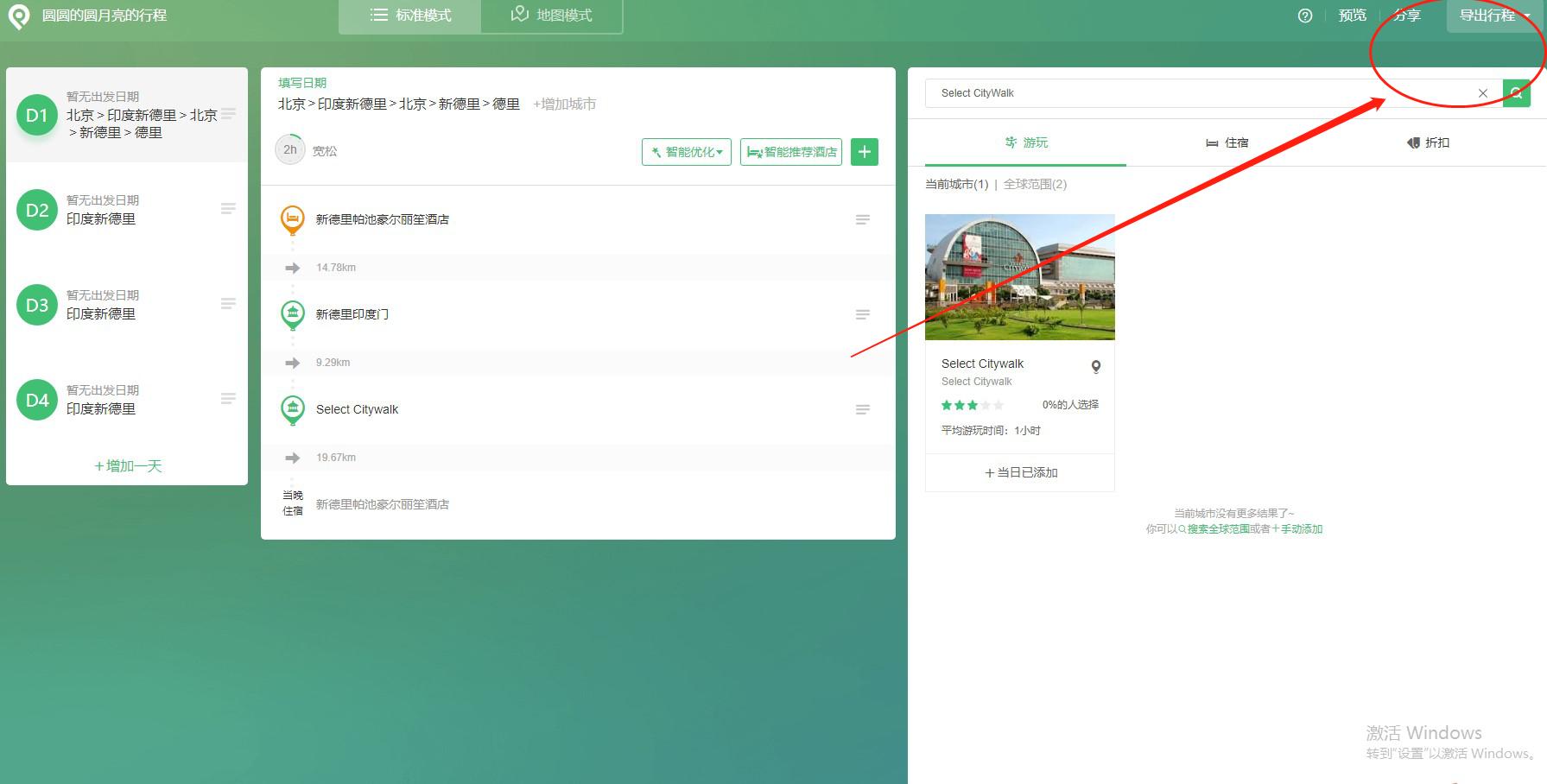Click the location pin icon beside Select Citywalk
1547x784 pixels.
[x=1094, y=366]
